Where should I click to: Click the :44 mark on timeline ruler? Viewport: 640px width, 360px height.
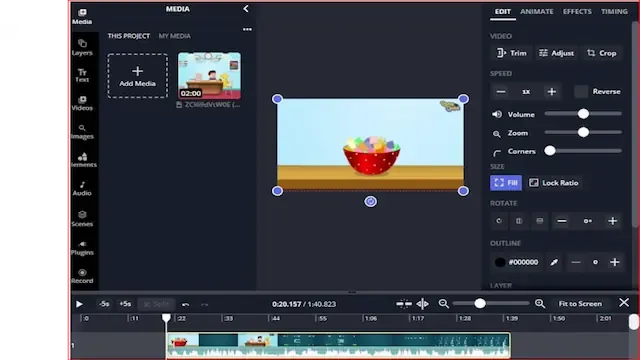pos(276,318)
